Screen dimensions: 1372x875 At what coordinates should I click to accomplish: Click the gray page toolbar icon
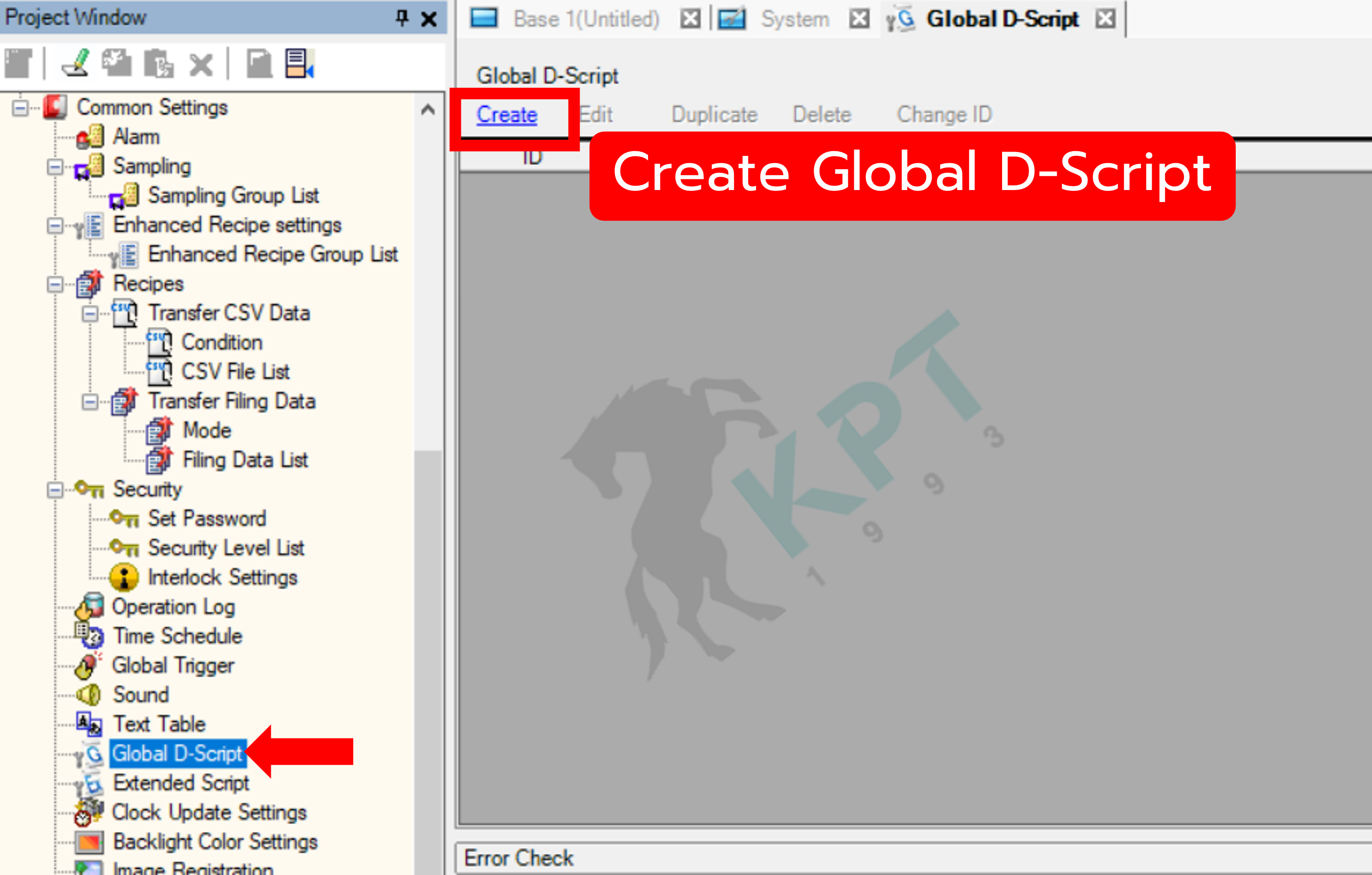(x=259, y=63)
